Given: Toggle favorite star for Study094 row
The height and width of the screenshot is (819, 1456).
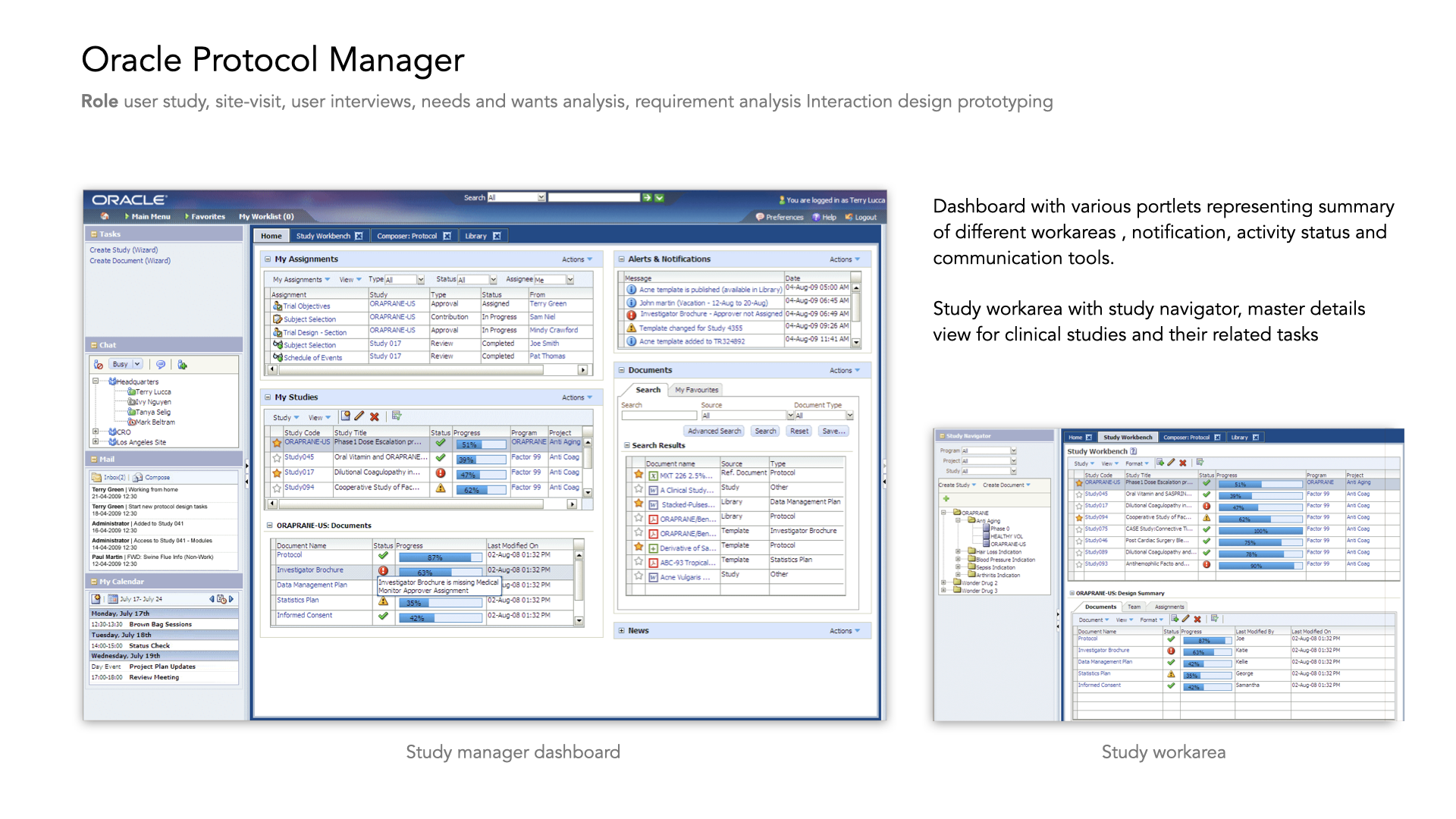Looking at the screenshot, I should (277, 488).
